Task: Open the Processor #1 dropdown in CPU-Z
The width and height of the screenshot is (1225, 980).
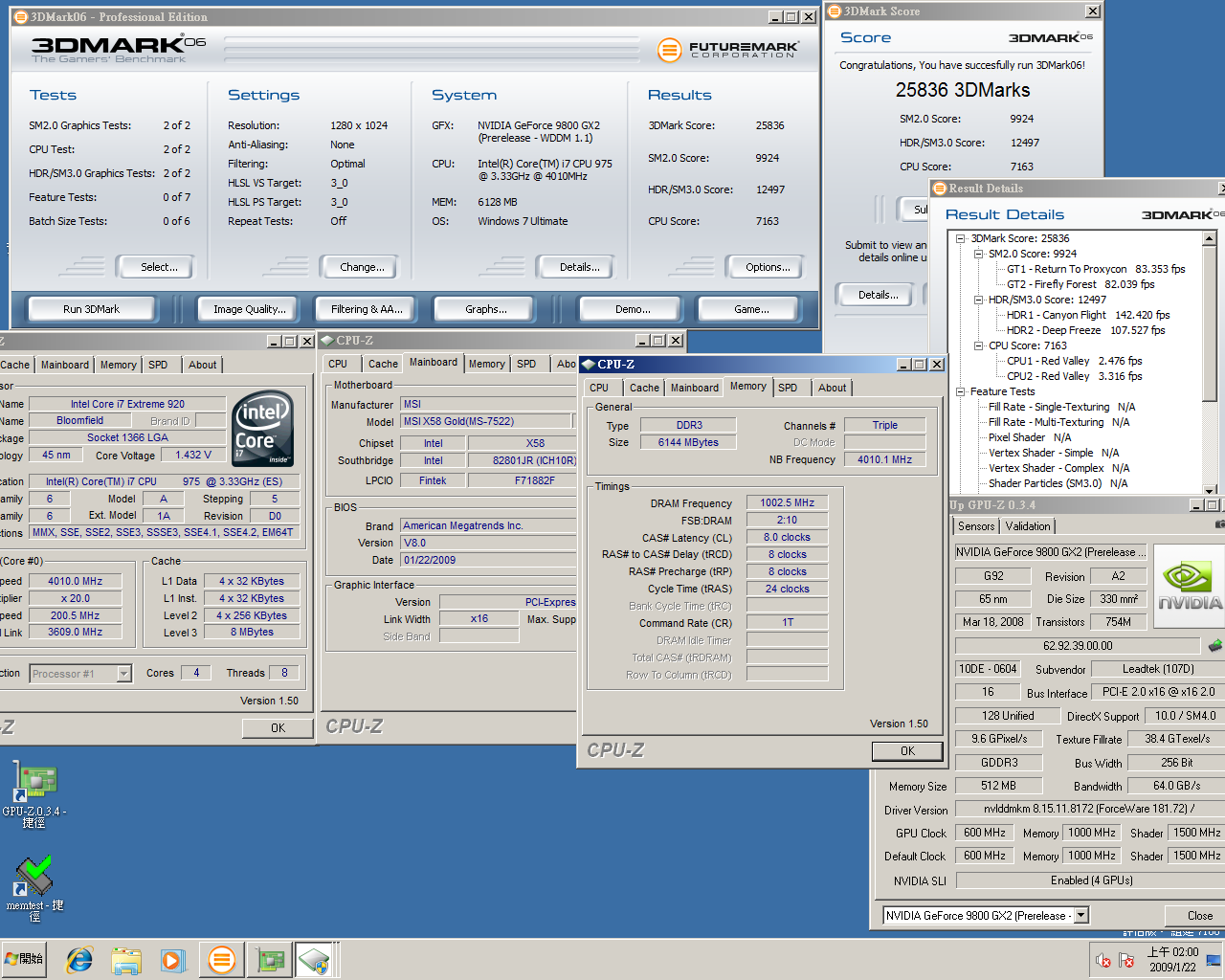Action: pyautogui.click(x=123, y=674)
